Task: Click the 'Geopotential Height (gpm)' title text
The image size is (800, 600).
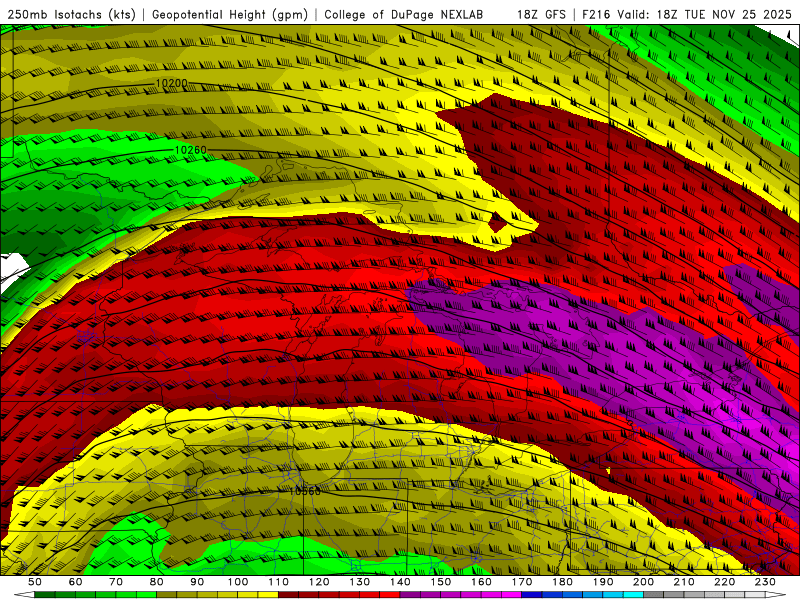Action: click(230, 14)
